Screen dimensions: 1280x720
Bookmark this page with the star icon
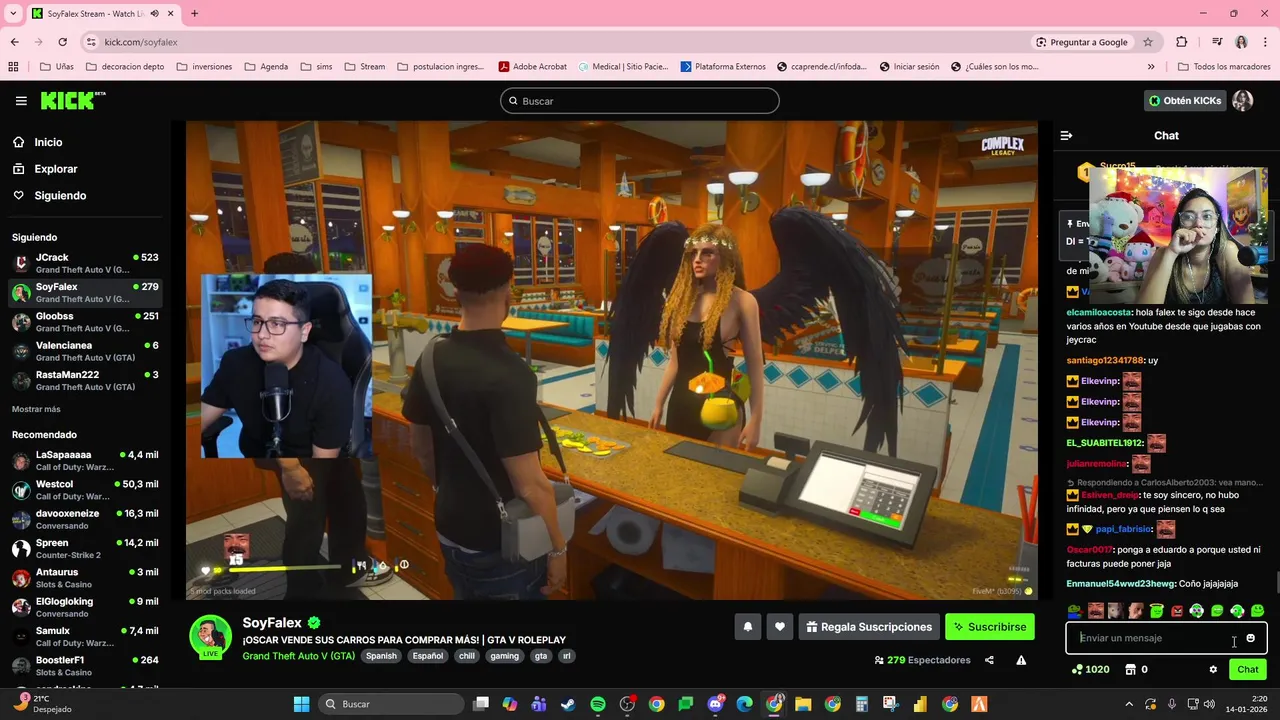pyautogui.click(x=1148, y=42)
